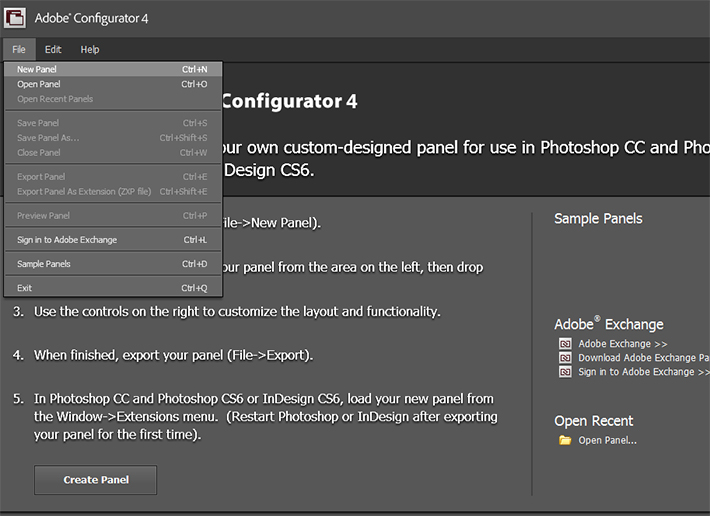Open the Edit menu

pyautogui.click(x=53, y=49)
